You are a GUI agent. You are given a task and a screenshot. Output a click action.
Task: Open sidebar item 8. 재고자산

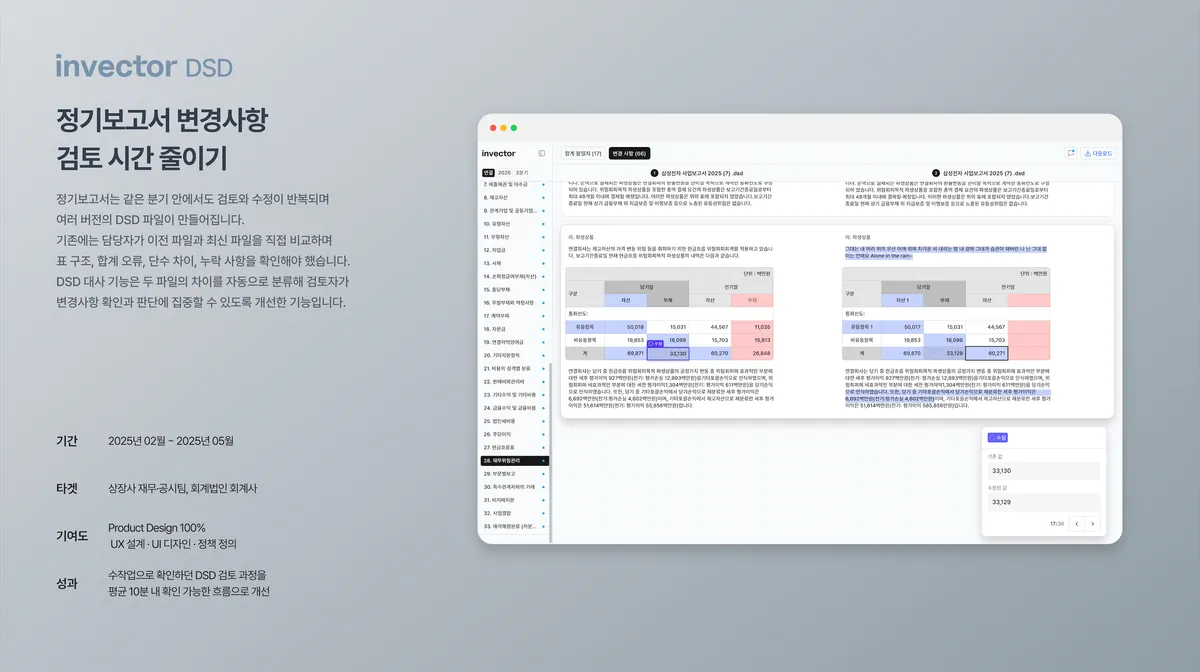[x=515, y=198]
